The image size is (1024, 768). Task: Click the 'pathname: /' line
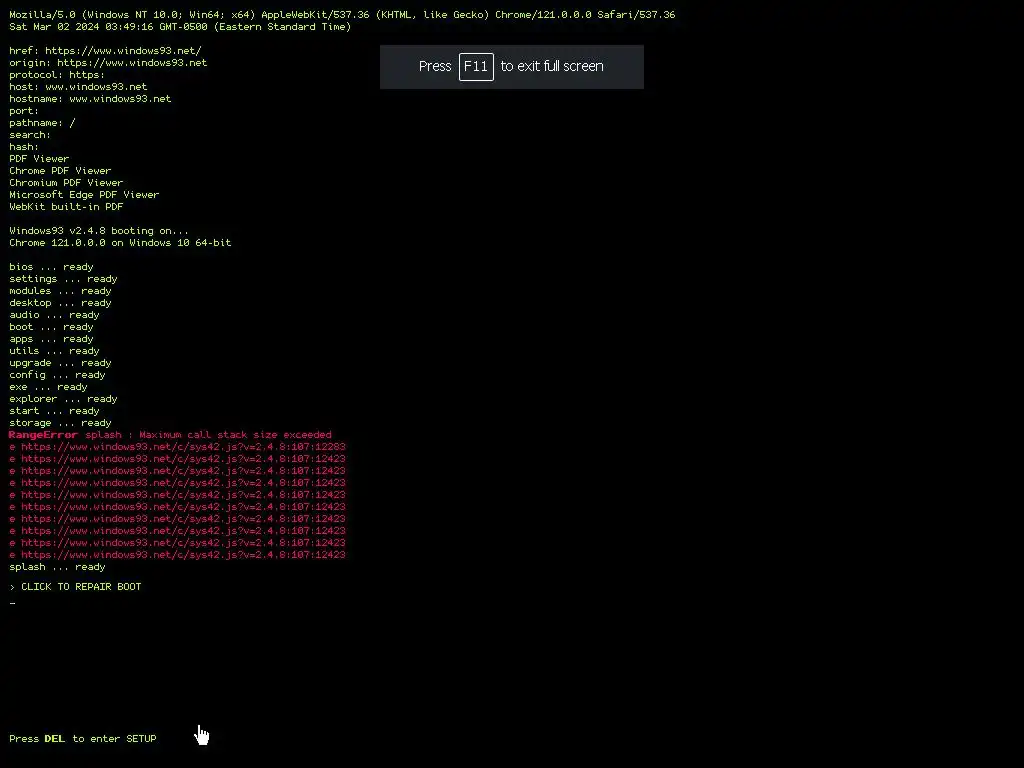tap(42, 123)
